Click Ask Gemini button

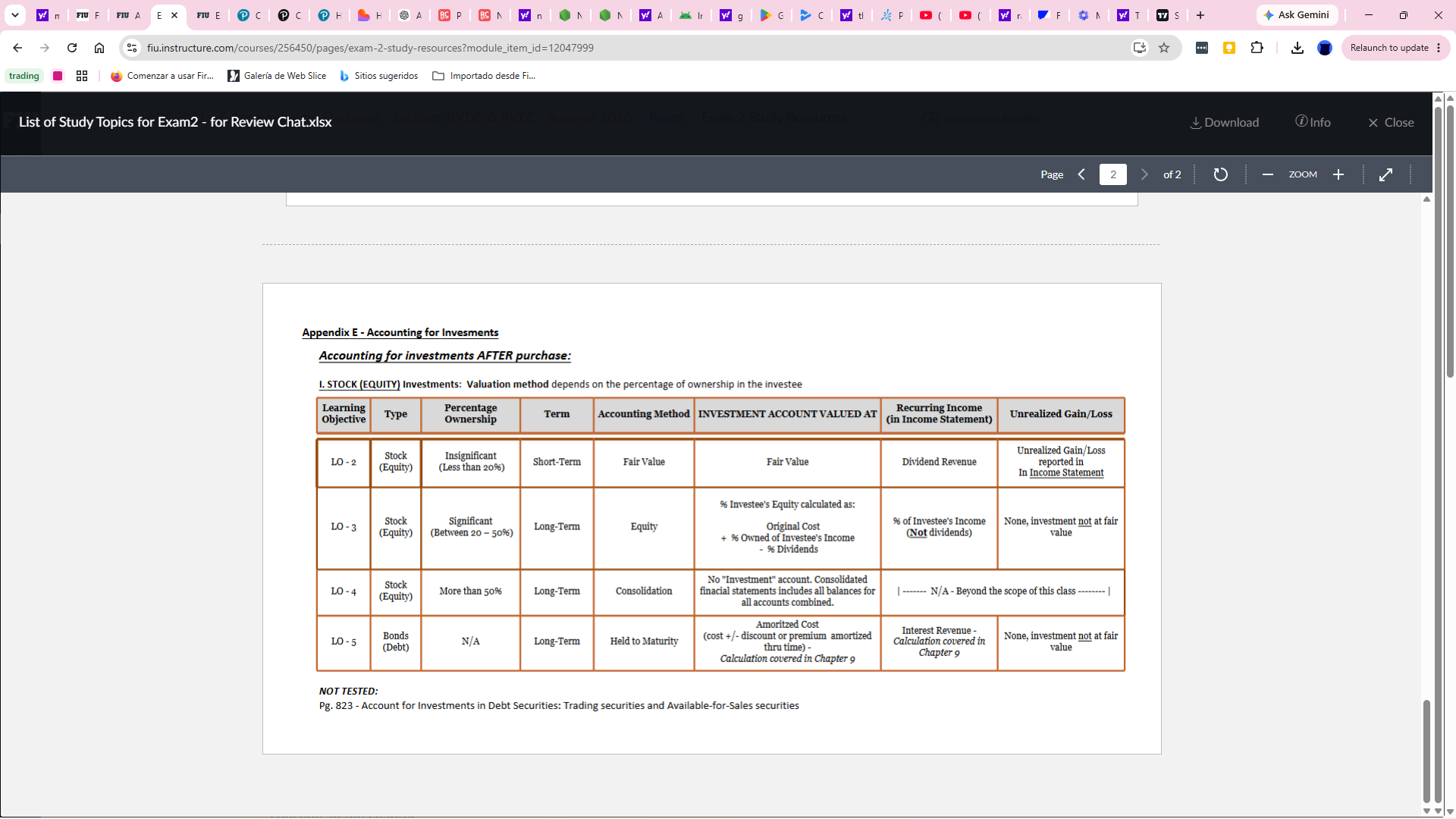pos(1297,15)
